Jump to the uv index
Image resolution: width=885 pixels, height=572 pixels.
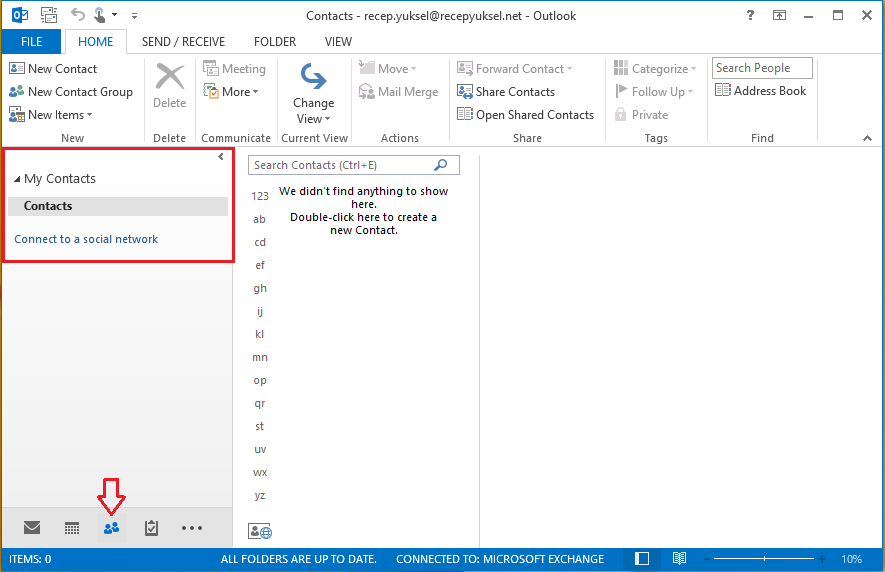[x=260, y=449]
